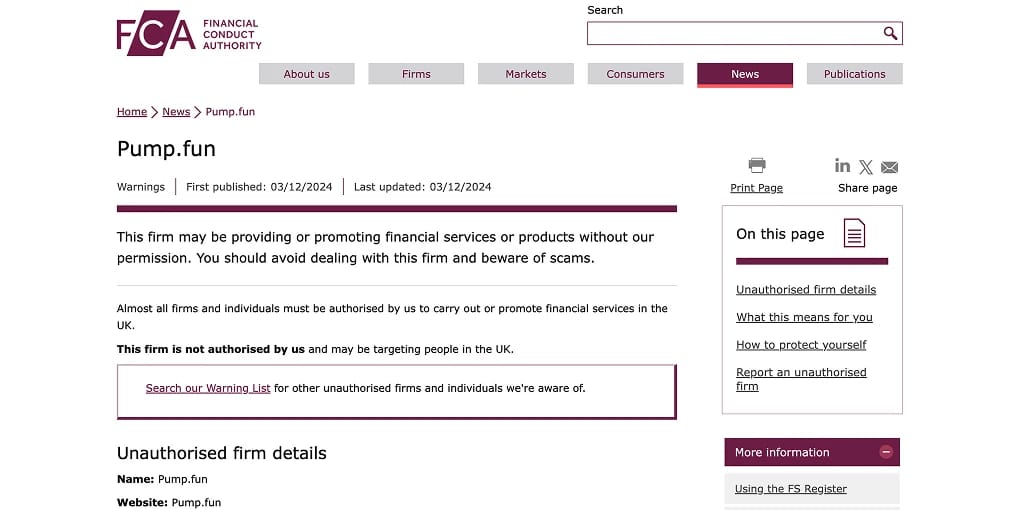The height and width of the screenshot is (510, 1021).
Task: Click the printer icon
Action: click(757, 165)
